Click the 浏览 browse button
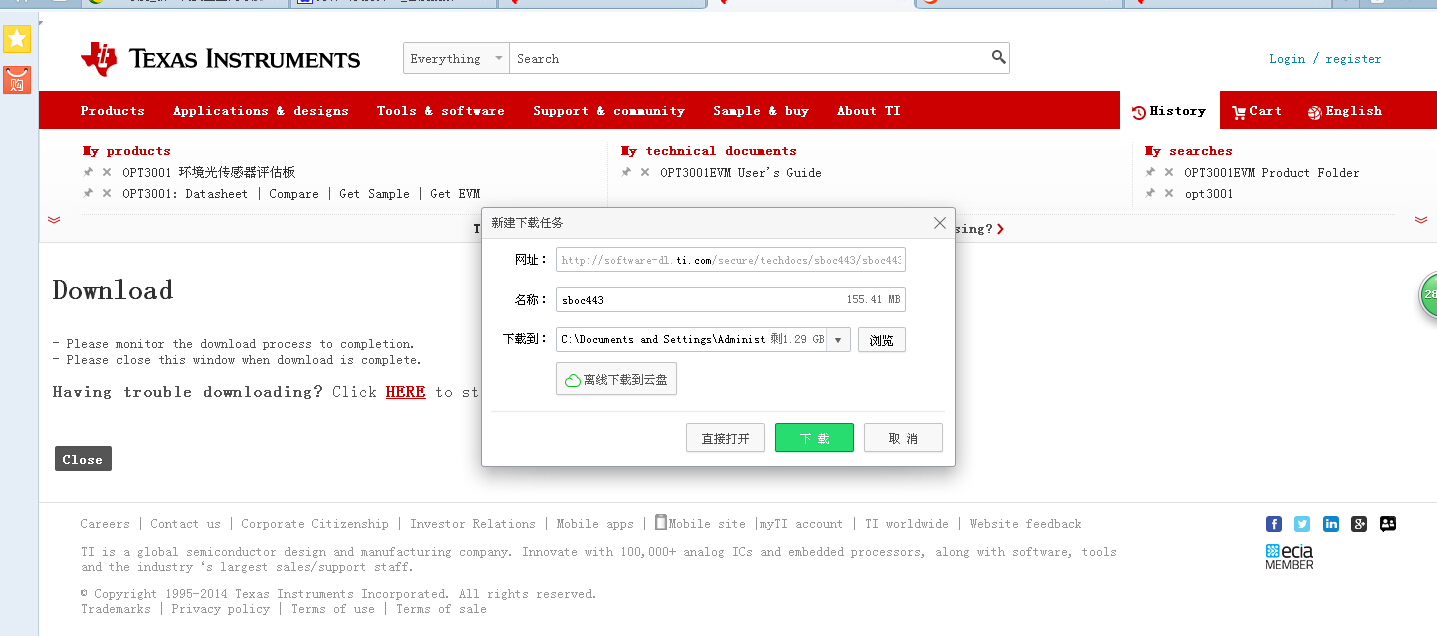1437x636 pixels. click(881, 340)
